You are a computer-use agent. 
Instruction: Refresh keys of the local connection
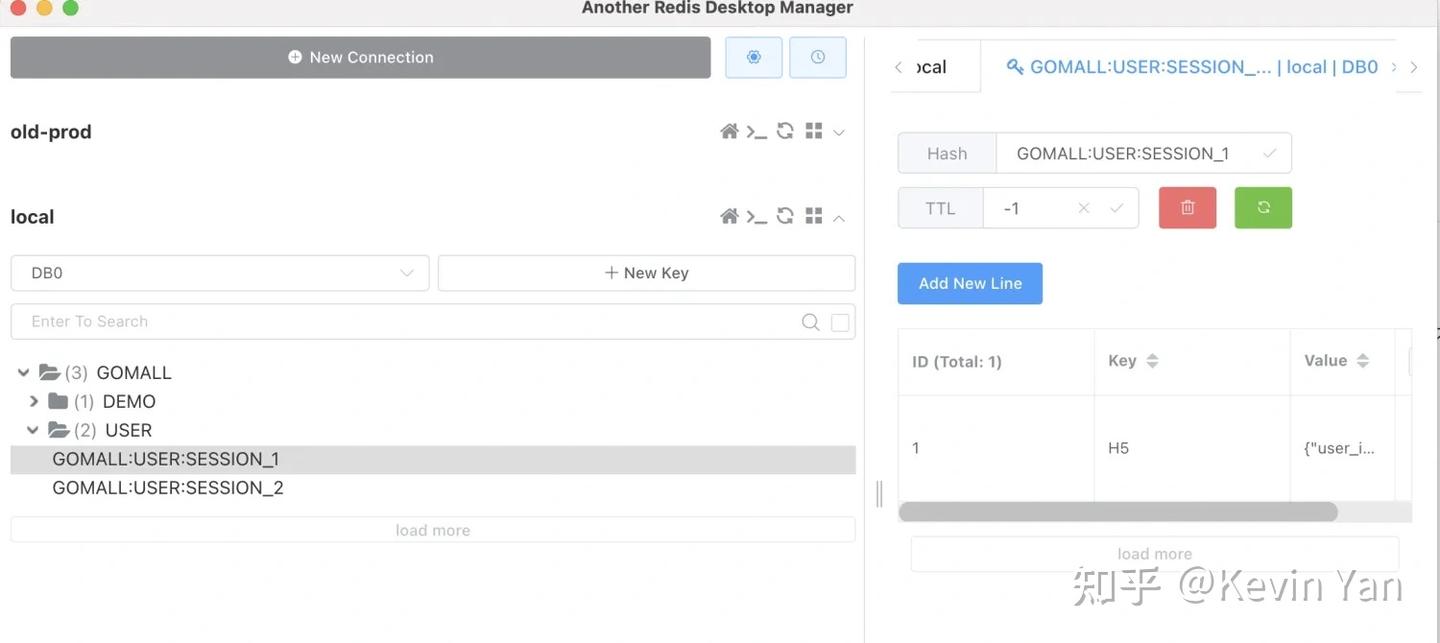point(785,216)
